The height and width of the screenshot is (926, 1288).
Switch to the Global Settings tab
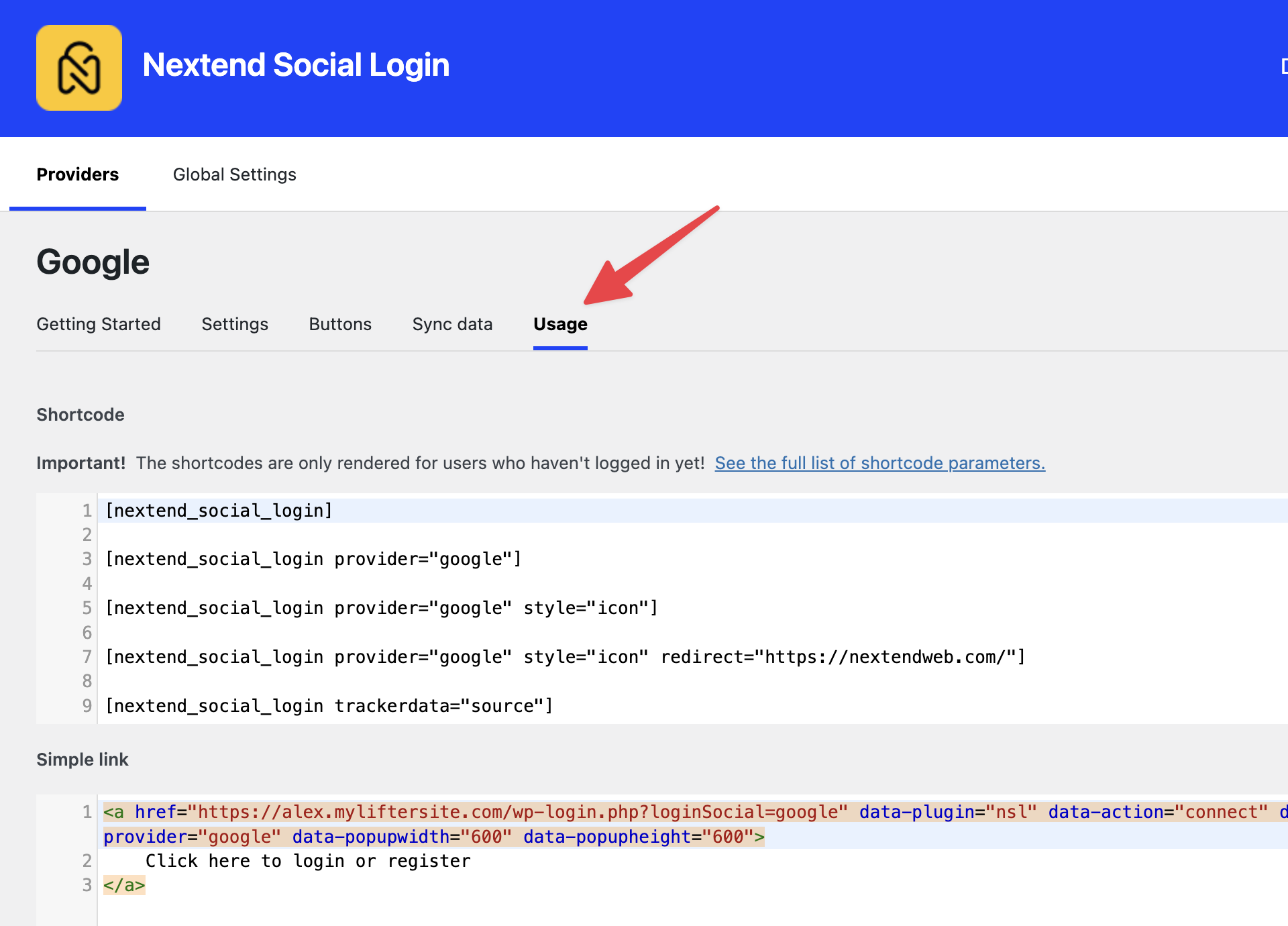click(x=234, y=174)
